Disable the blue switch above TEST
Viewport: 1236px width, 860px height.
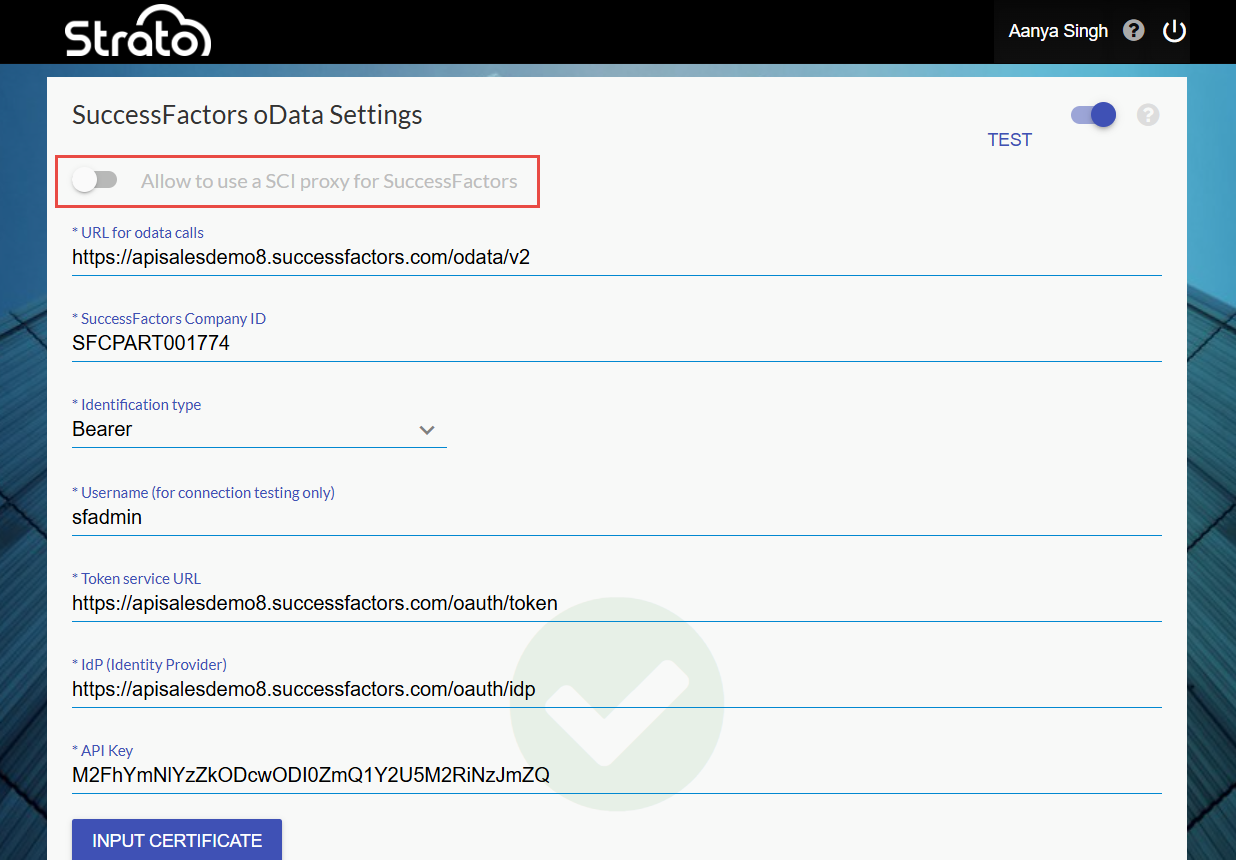point(1093,115)
